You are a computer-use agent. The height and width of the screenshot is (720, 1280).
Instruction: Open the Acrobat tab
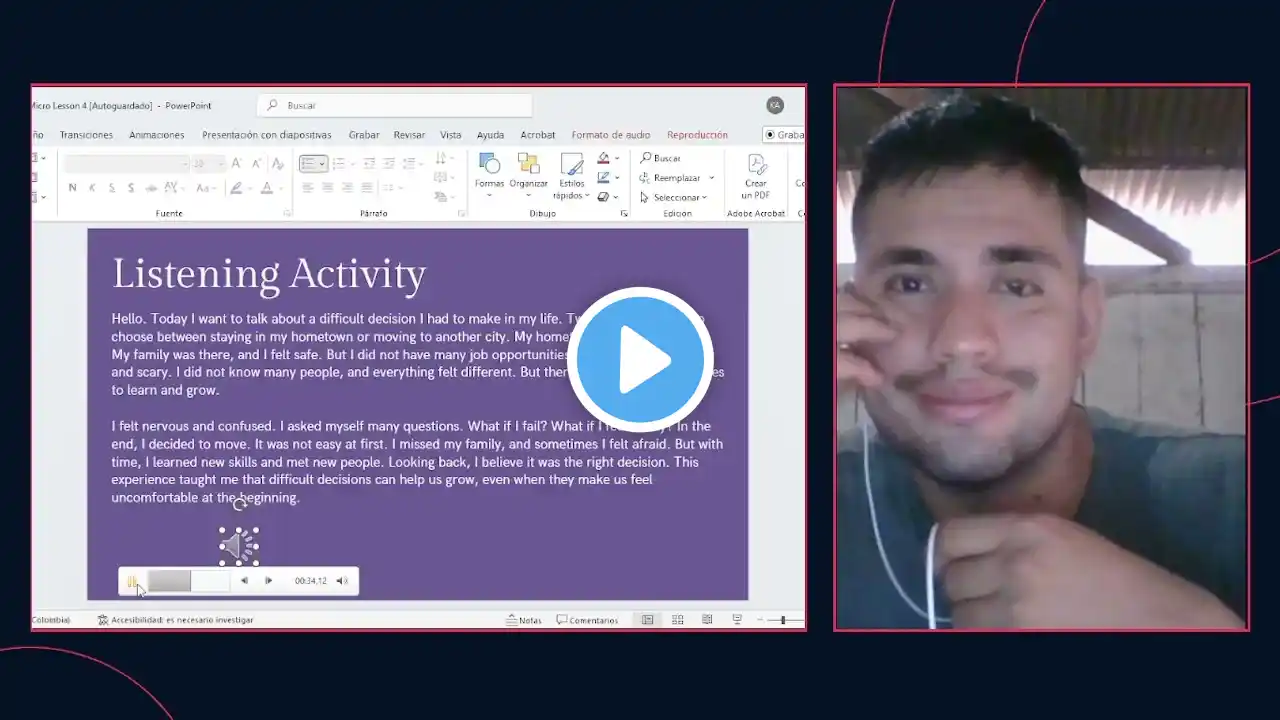pos(538,135)
